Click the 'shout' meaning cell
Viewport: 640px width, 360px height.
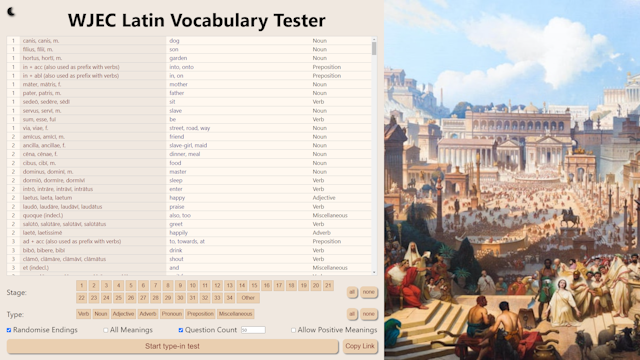pyautogui.click(x=238, y=259)
